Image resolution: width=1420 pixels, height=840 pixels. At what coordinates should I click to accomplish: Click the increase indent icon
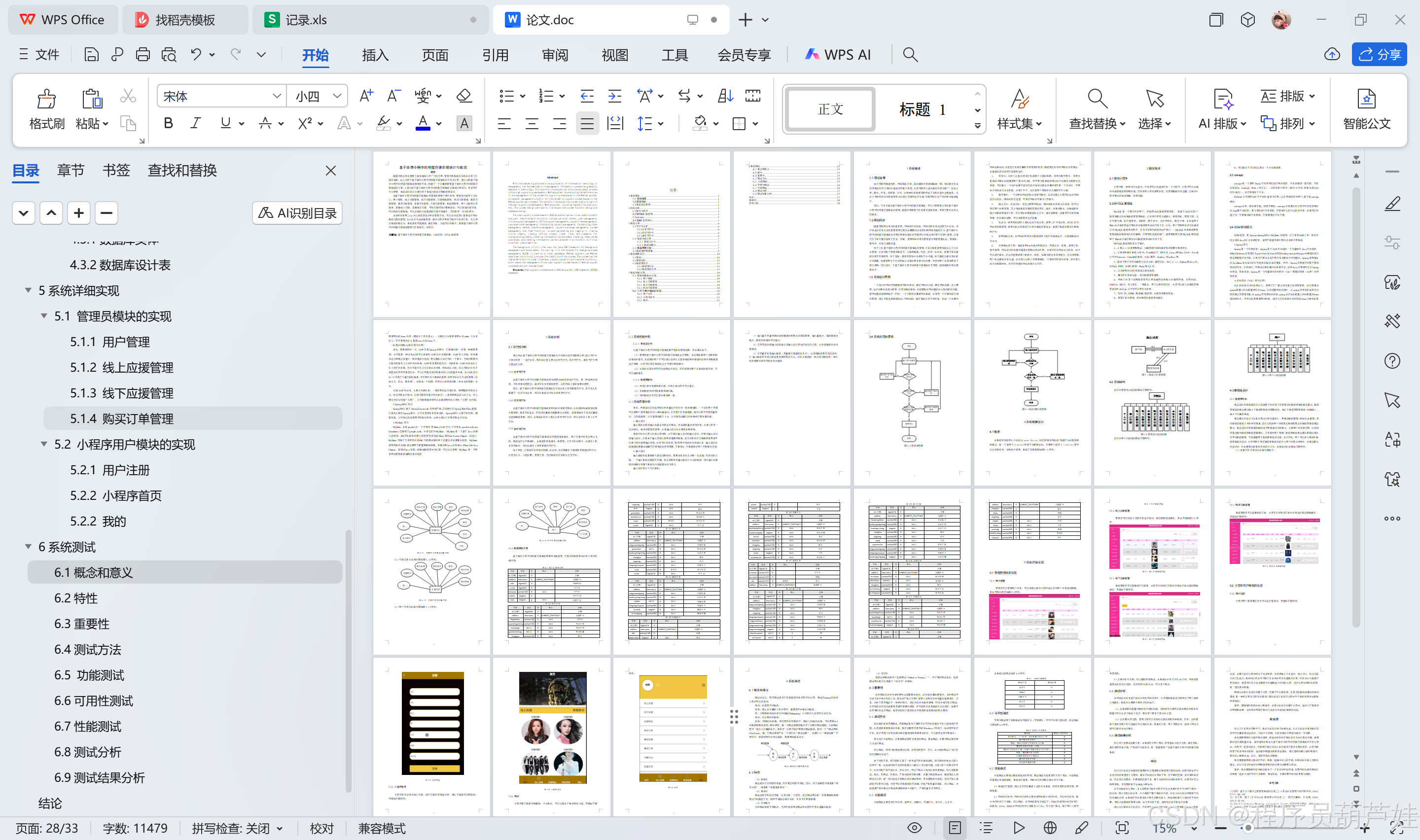click(x=615, y=96)
